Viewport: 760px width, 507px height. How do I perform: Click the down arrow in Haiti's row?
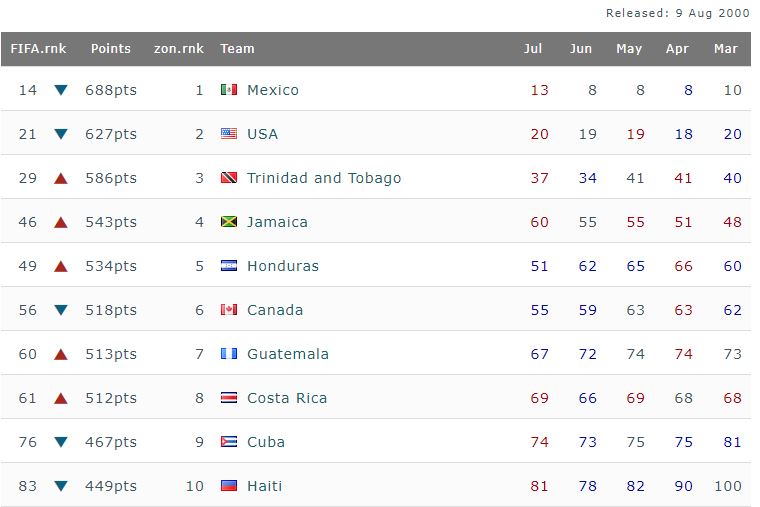click(x=61, y=486)
